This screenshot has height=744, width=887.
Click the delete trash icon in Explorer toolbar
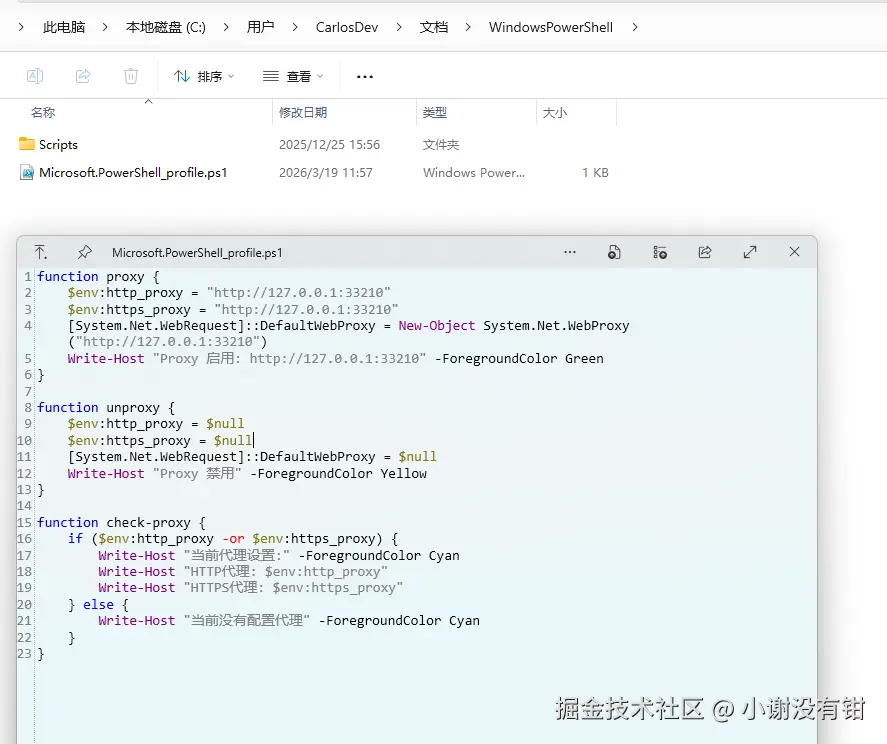tap(131, 76)
